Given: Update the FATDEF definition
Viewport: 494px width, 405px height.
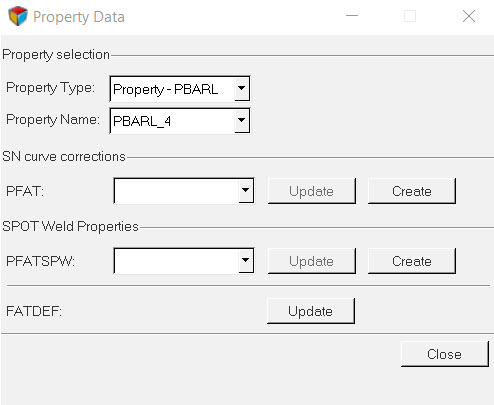Looking at the screenshot, I should (x=311, y=311).
